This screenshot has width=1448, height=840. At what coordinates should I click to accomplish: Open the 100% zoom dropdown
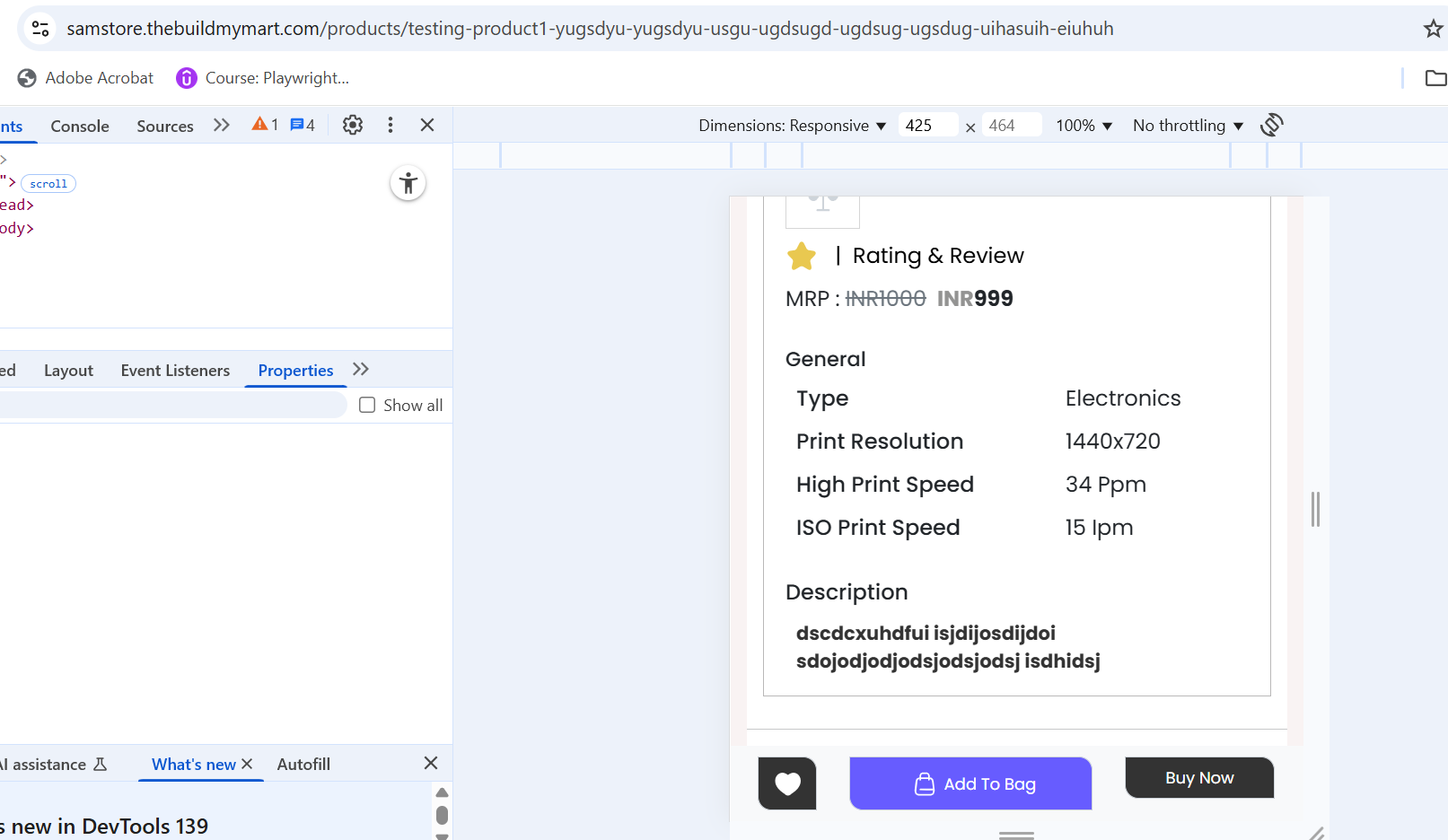1084,126
